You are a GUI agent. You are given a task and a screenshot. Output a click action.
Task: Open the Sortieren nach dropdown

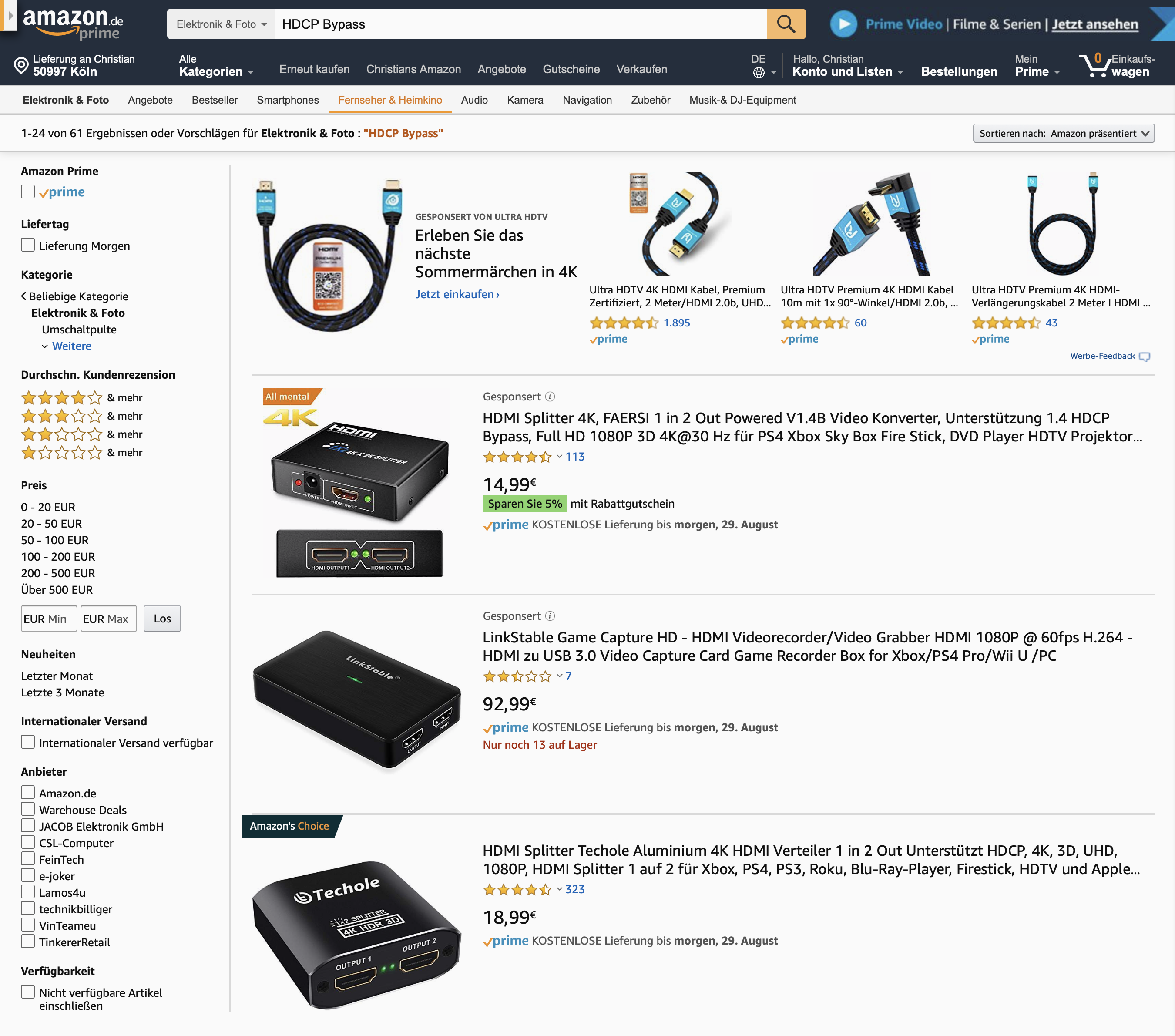click(1064, 133)
